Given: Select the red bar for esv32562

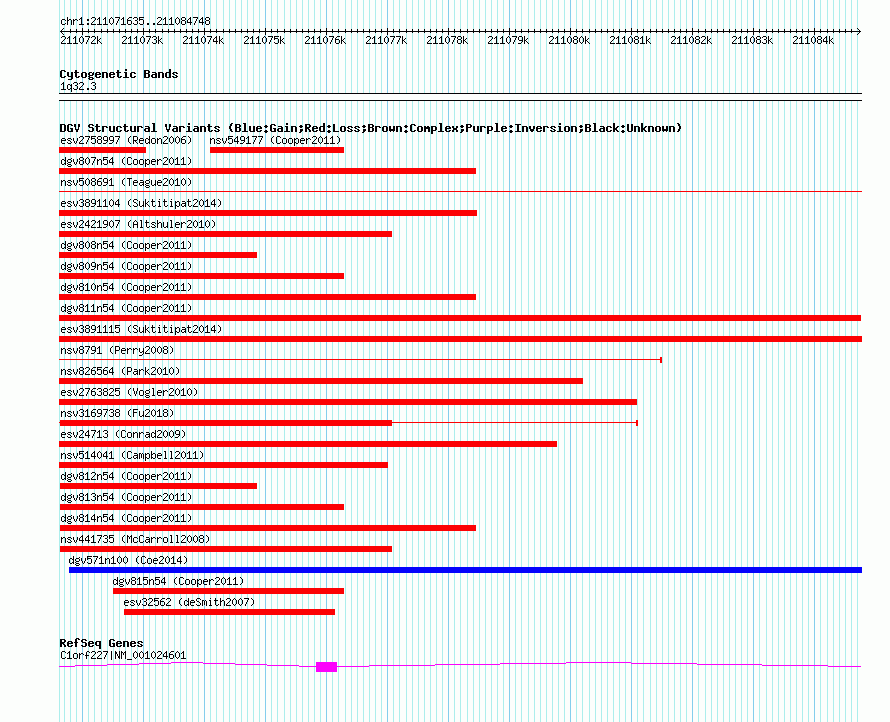Looking at the screenshot, I should point(229,612).
